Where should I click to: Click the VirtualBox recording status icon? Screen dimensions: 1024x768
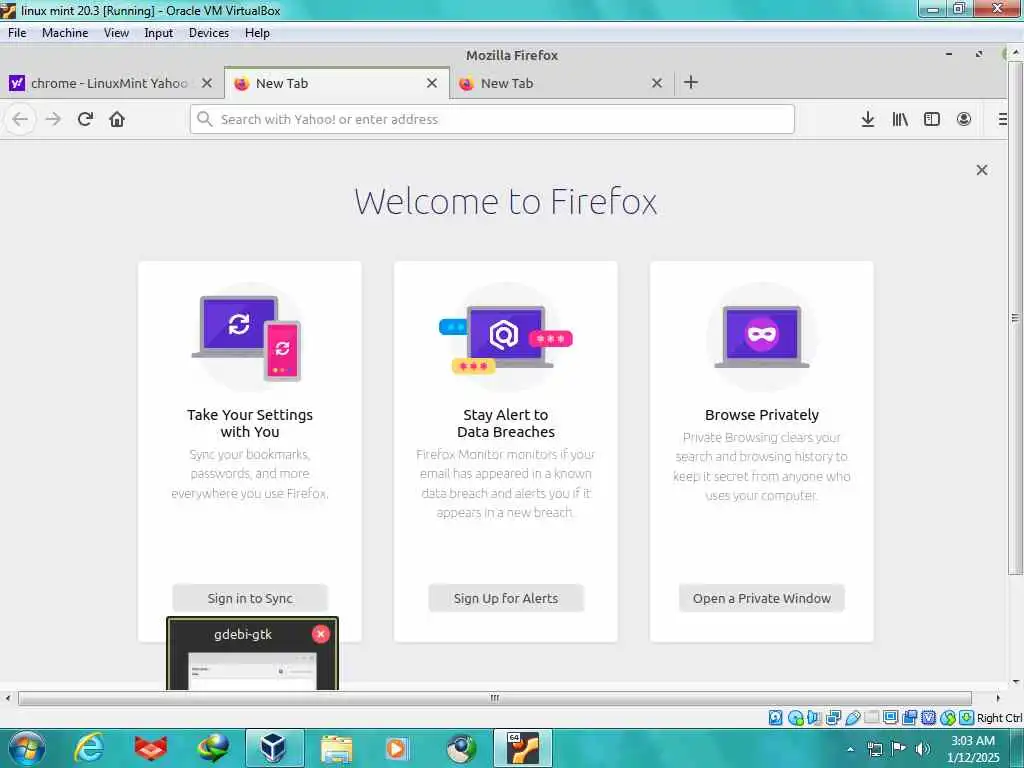909,718
